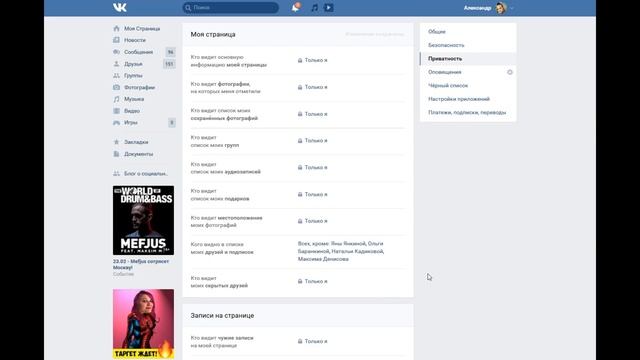Click the gear icon next to Оповещения
This screenshot has width=640, height=360.
click(x=510, y=72)
